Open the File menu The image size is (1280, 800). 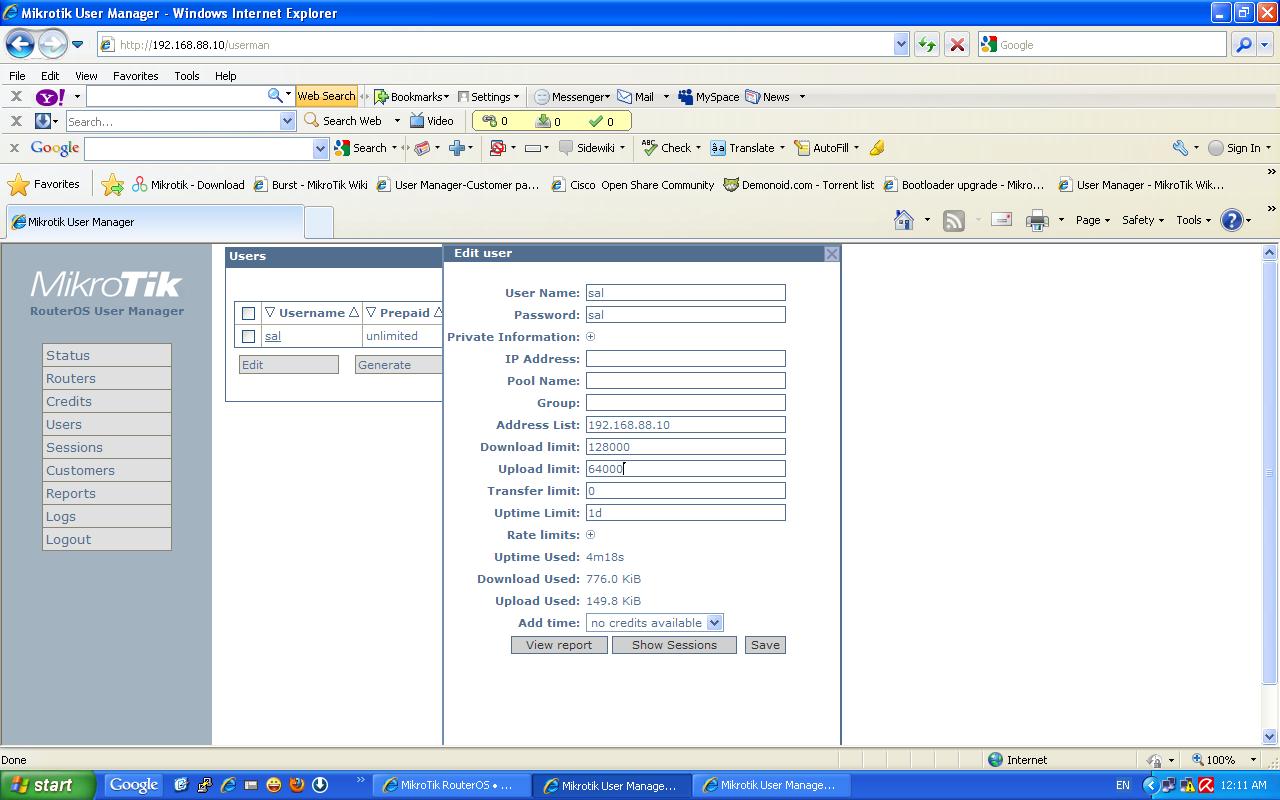(17, 75)
